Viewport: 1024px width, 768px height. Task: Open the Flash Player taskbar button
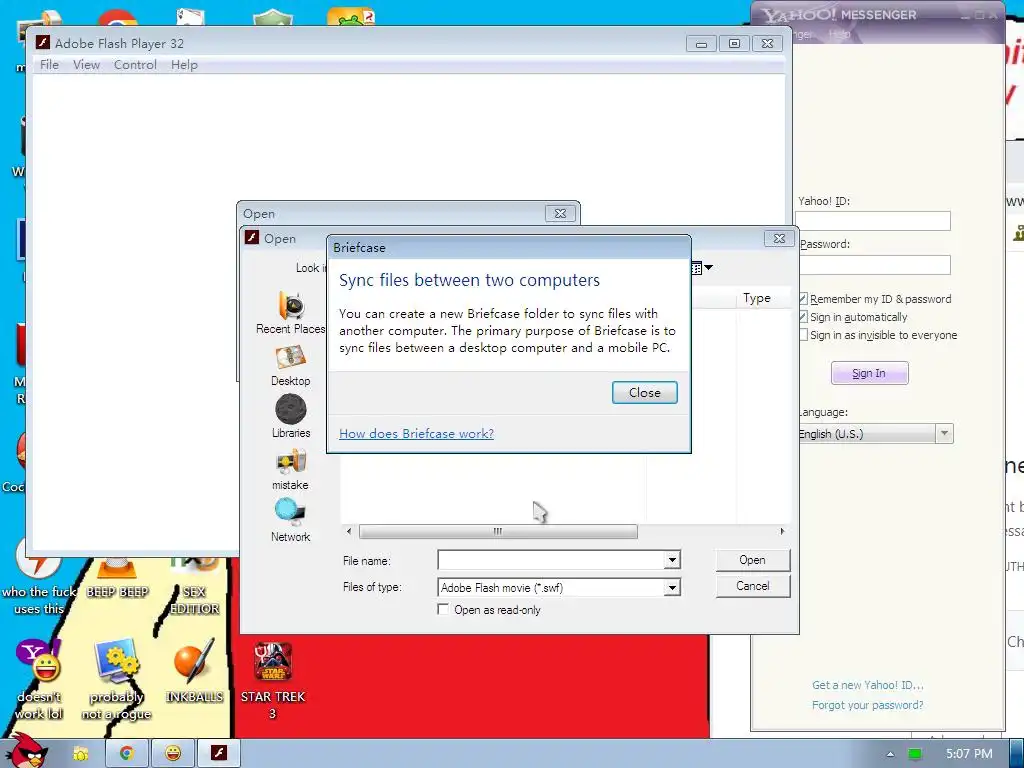point(219,753)
